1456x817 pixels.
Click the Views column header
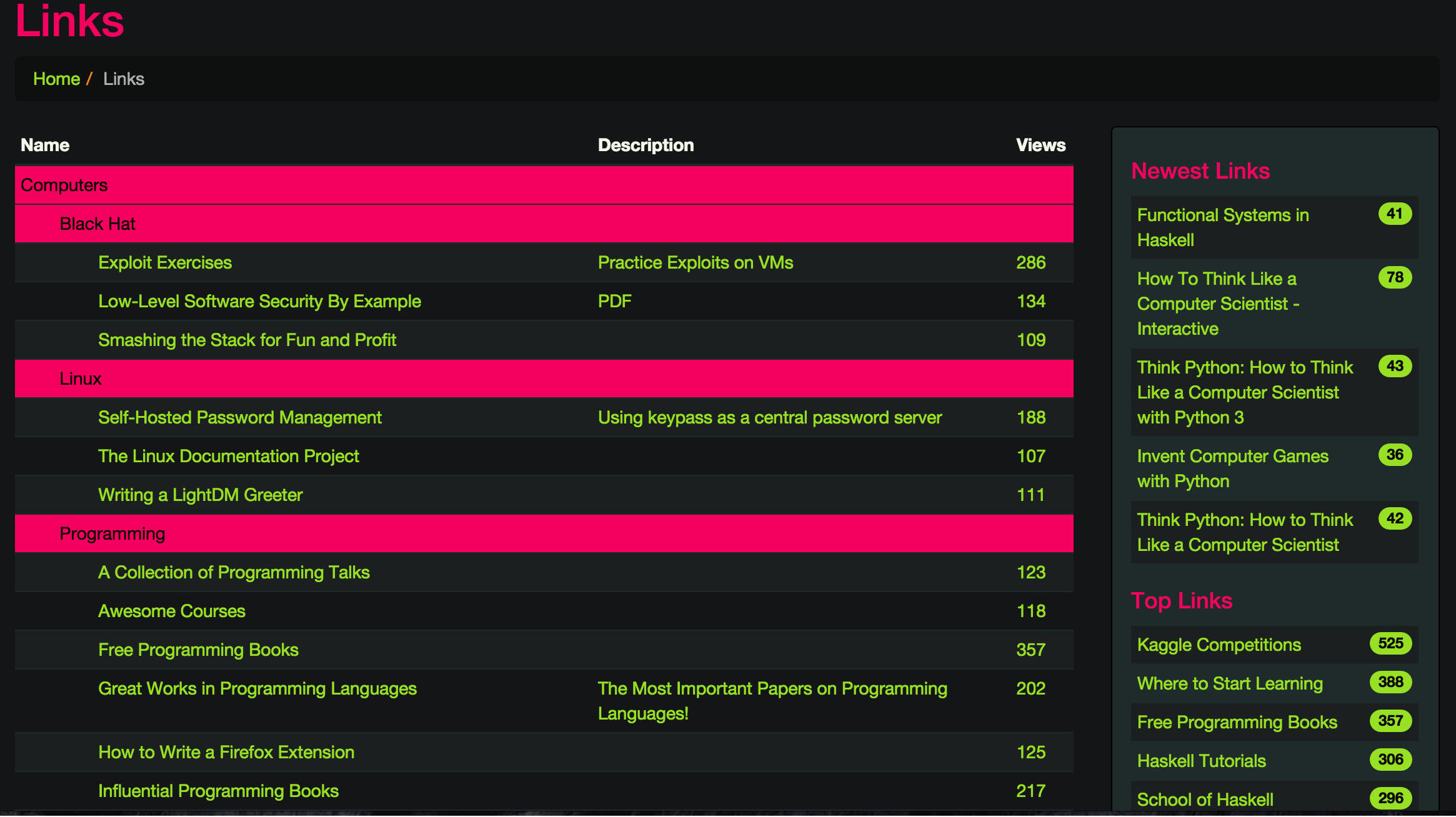1040,145
